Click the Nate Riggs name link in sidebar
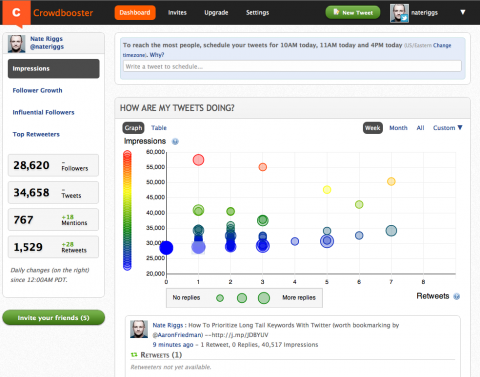The image size is (480, 377). tap(46, 39)
